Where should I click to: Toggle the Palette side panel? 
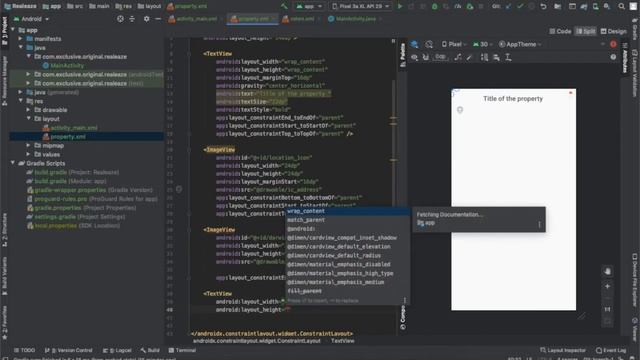pyautogui.click(x=402, y=56)
